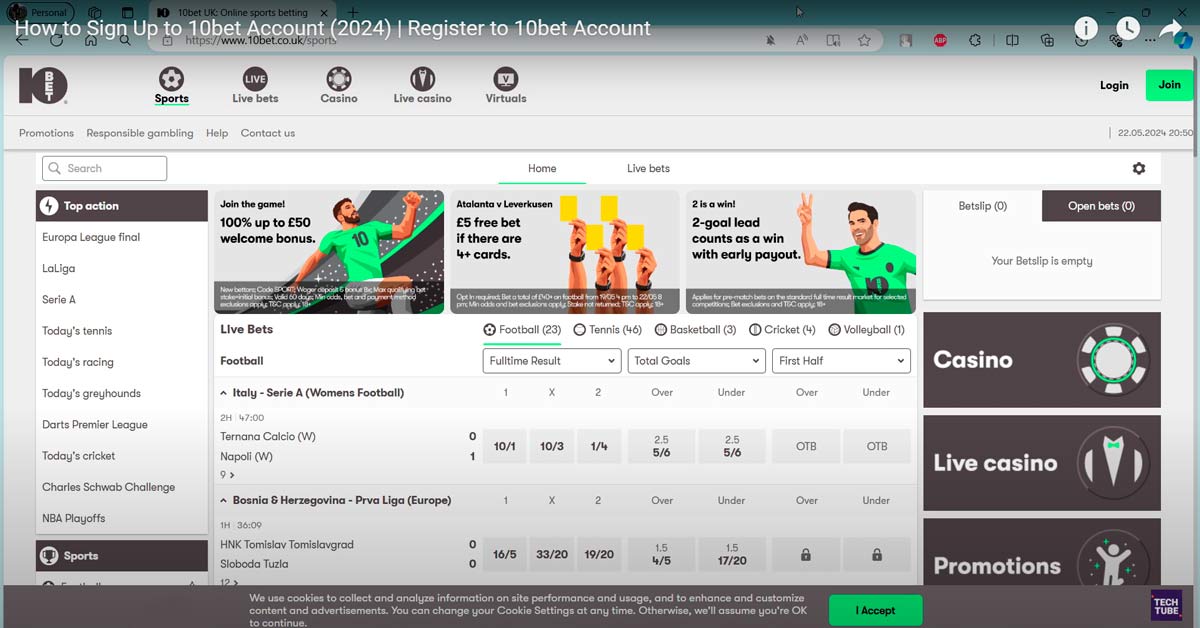The image size is (1200, 628).
Task: Expand the 9 more markets for Ternana Calcio
Action: 228,475
